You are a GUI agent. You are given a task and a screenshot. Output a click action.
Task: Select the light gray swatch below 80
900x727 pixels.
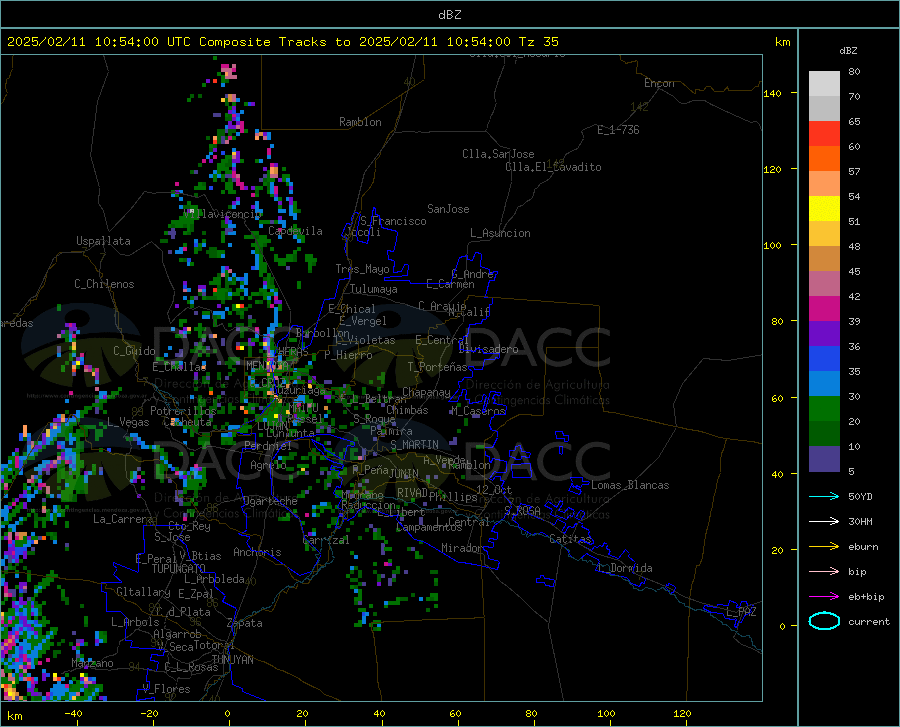pos(824,84)
